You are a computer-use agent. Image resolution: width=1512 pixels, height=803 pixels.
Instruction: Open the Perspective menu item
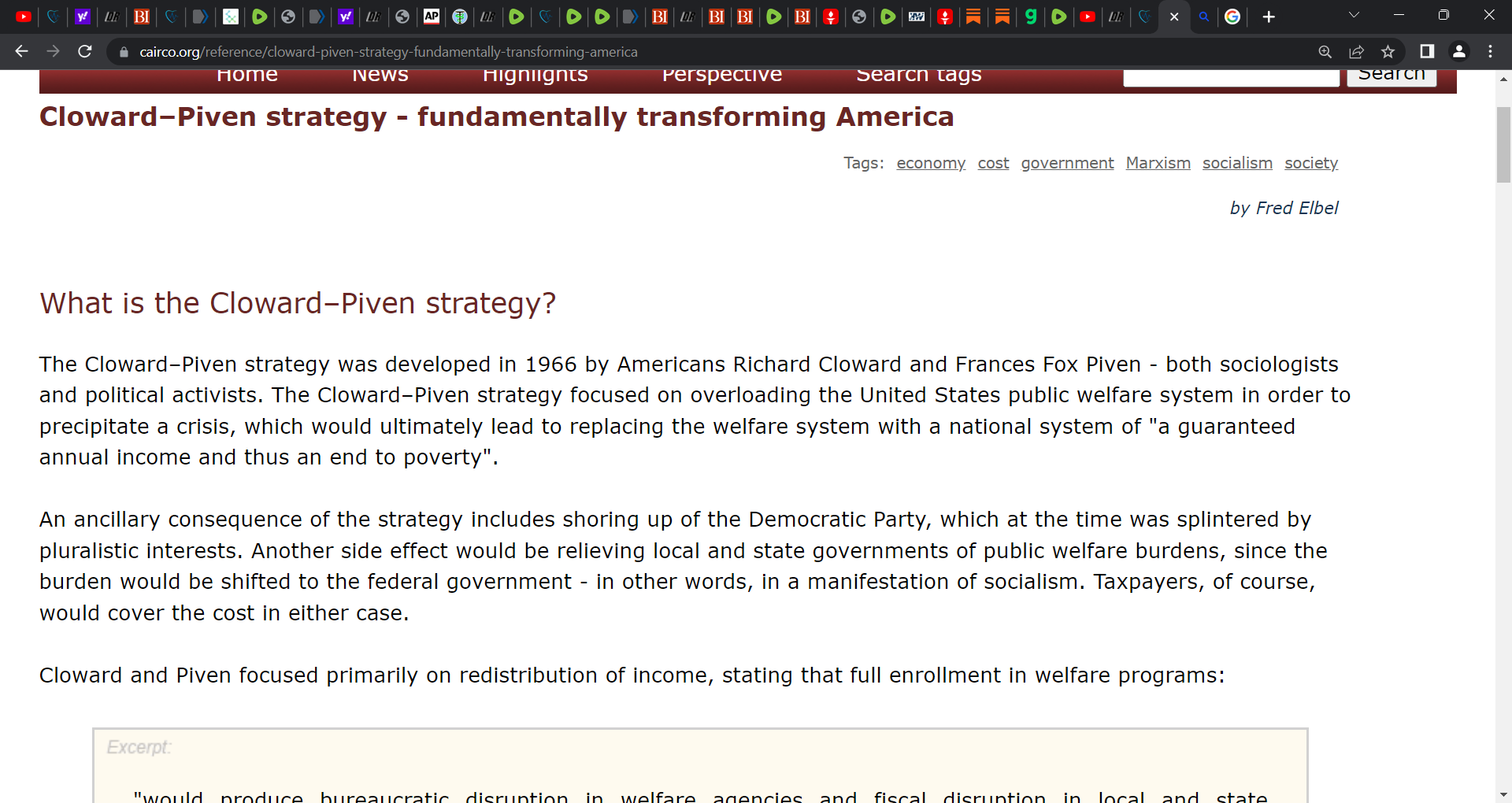722,74
